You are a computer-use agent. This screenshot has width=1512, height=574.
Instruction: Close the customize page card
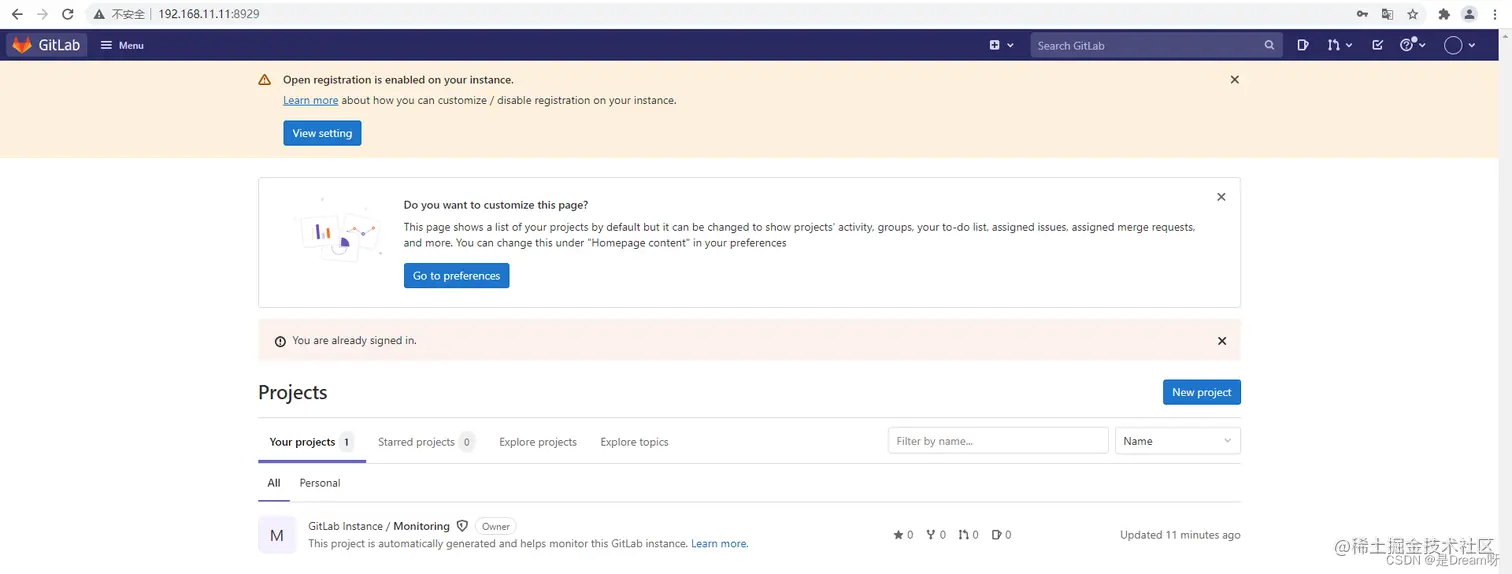(1221, 197)
